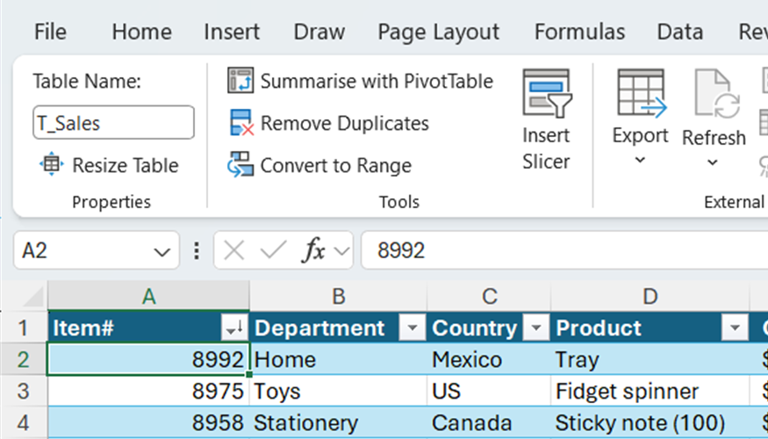Click the Refresh icon
Screen dimensions: 768x439
tap(717, 94)
